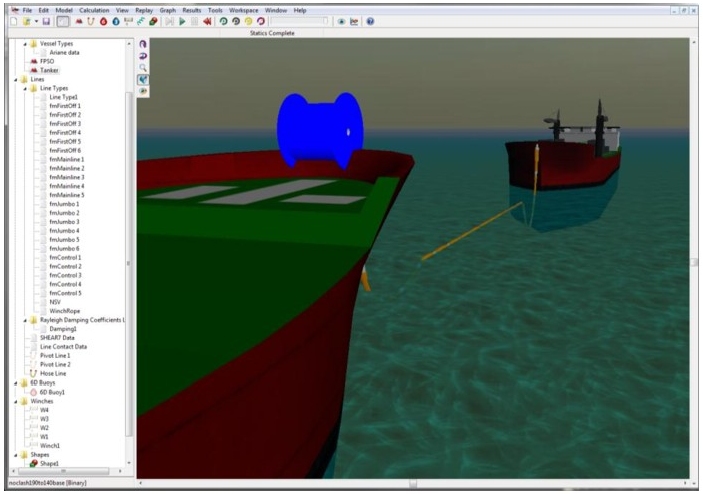Open the Window menu

(275, 10)
